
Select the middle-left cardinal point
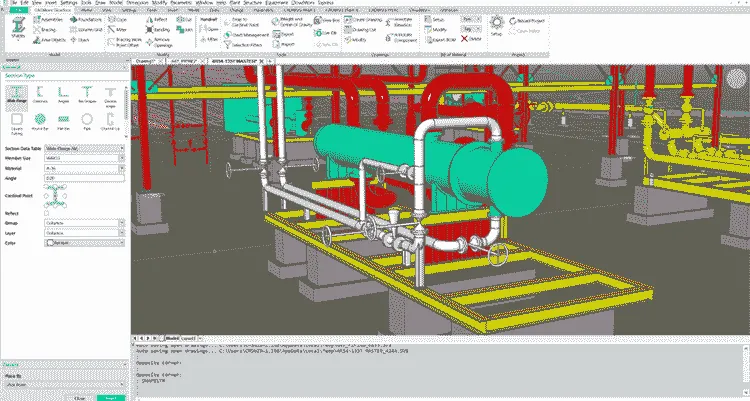(x=46, y=196)
